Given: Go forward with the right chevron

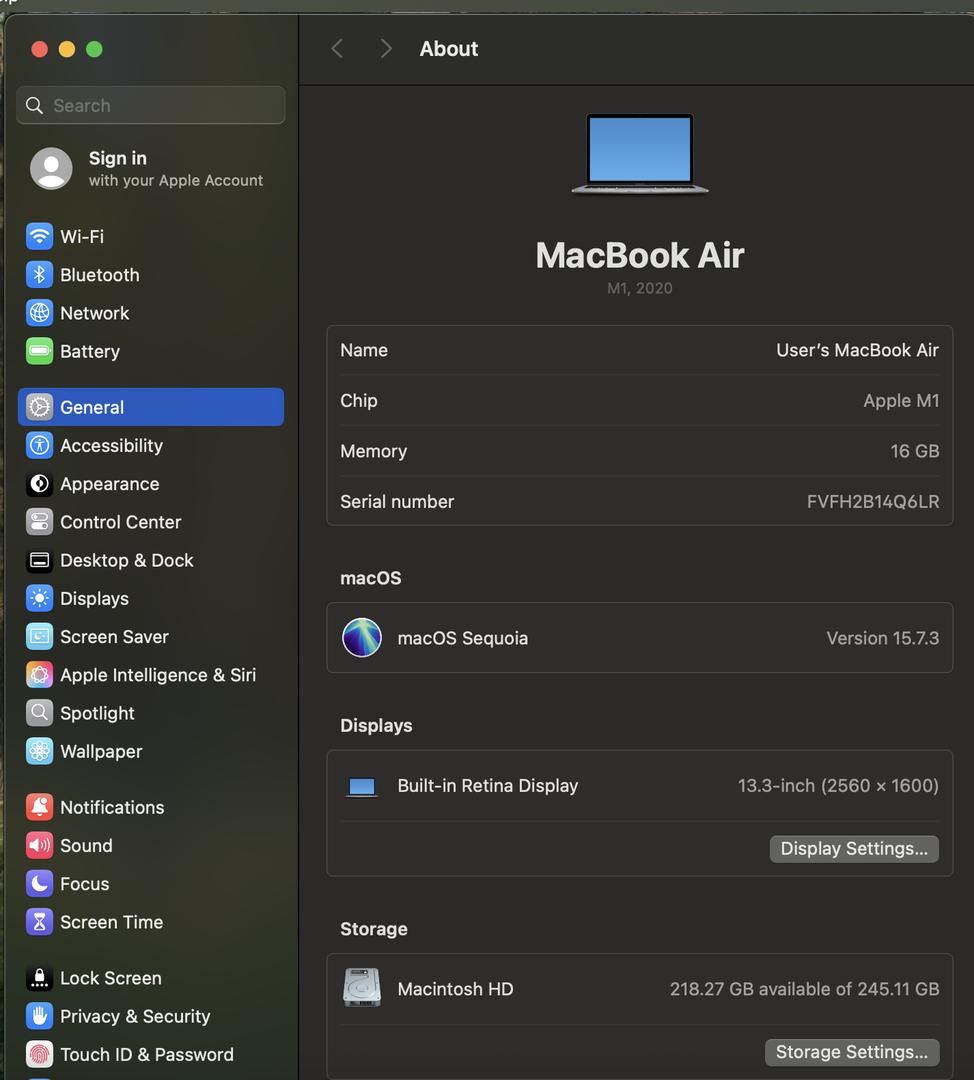Looking at the screenshot, I should coord(386,49).
